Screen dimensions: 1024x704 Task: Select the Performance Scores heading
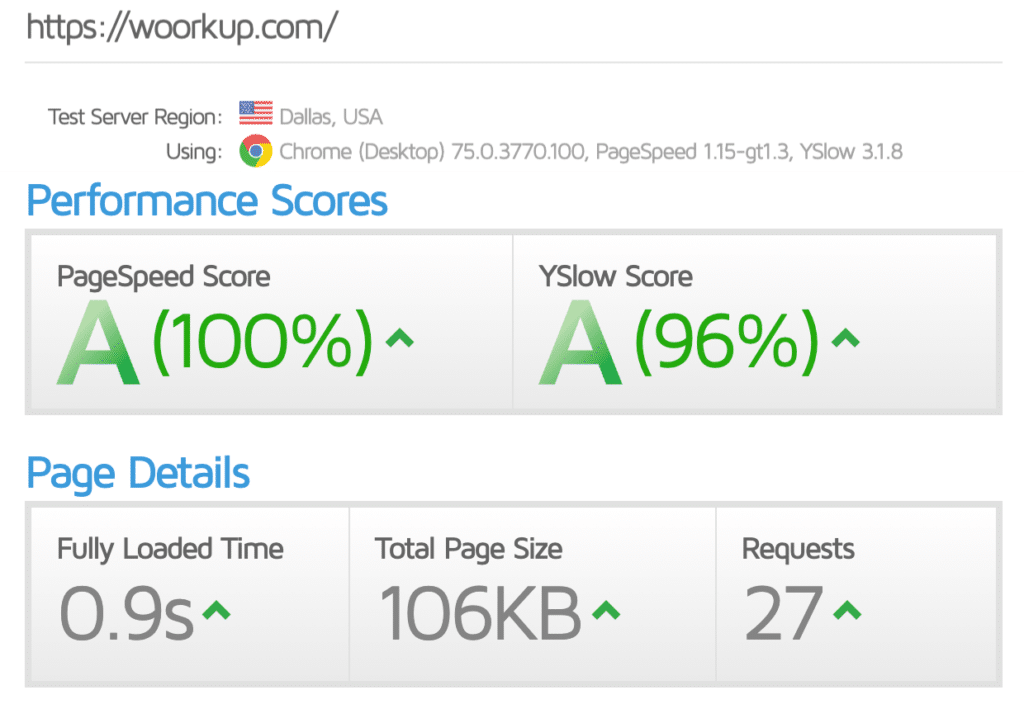click(207, 200)
